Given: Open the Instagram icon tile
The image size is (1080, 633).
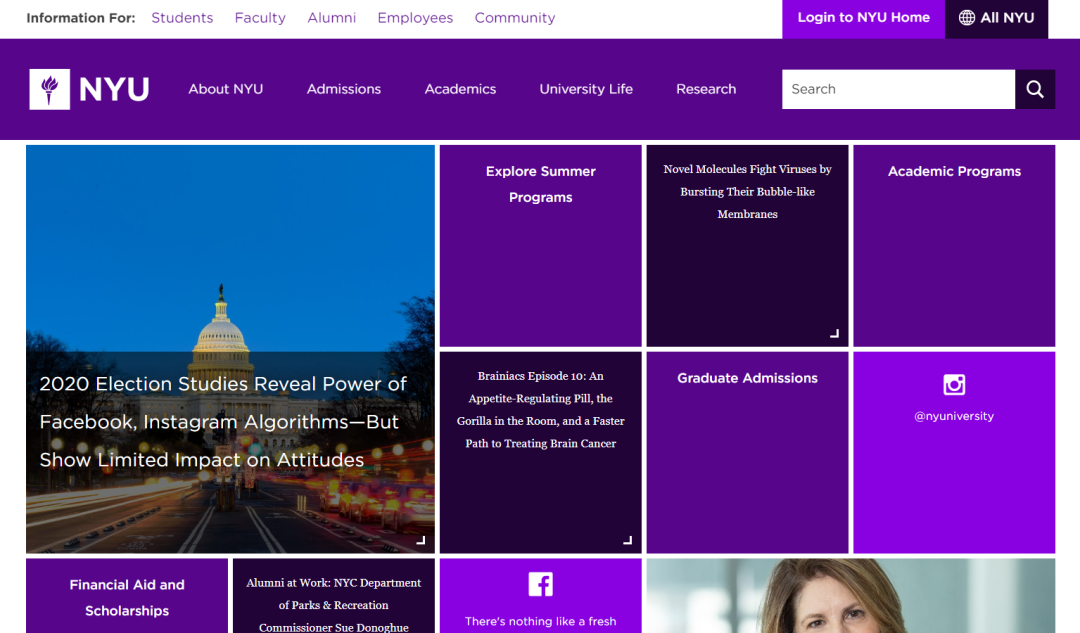Looking at the screenshot, I should (954, 384).
